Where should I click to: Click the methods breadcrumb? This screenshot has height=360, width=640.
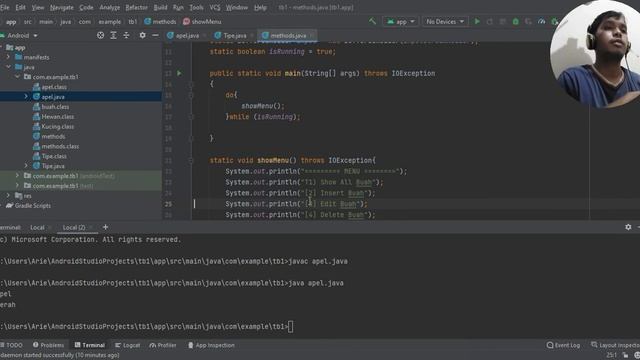[160, 22]
